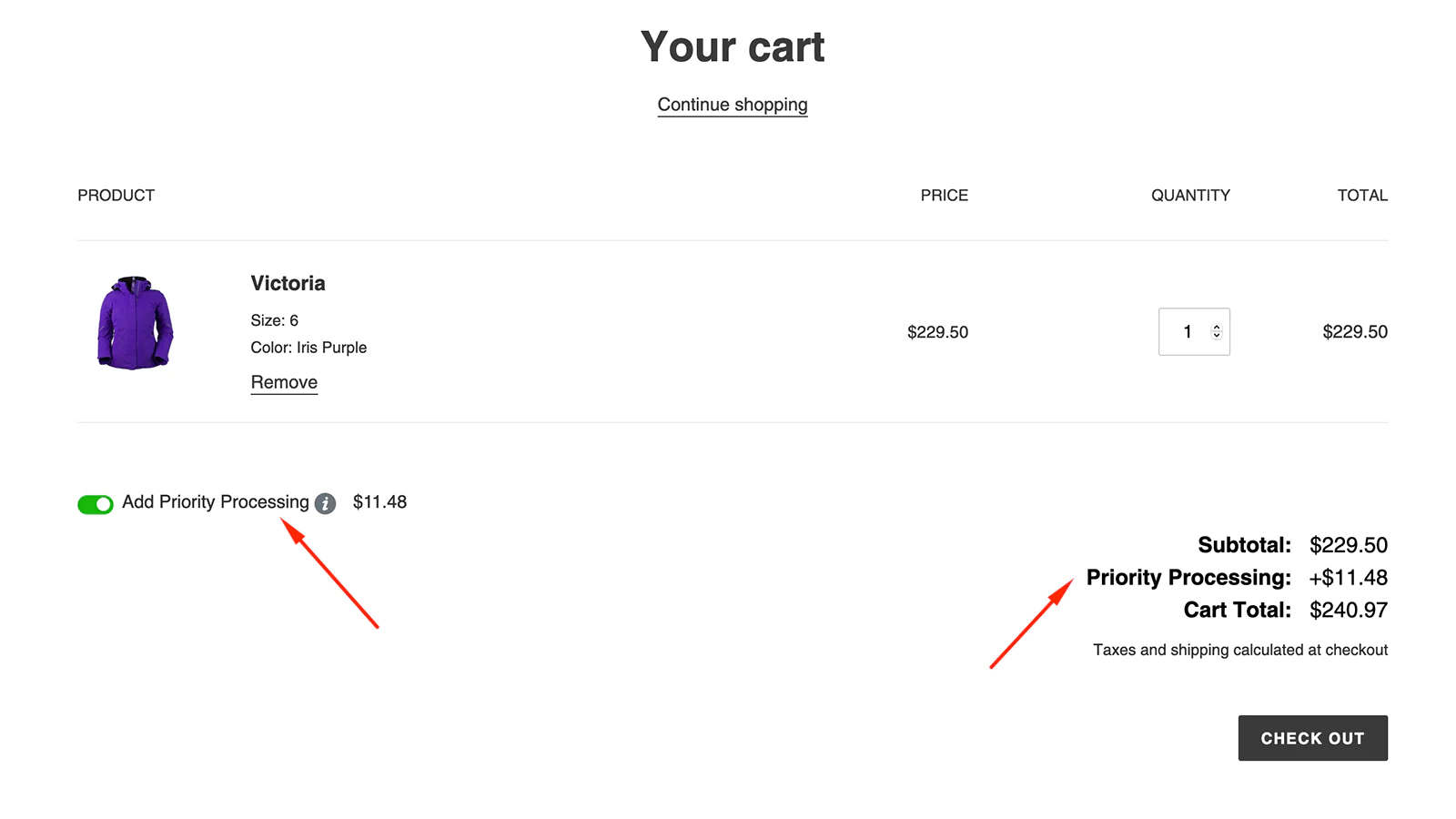Click the Priority Processing summary line +$11.48
The height and width of the screenshot is (819, 1456).
[x=1237, y=578]
